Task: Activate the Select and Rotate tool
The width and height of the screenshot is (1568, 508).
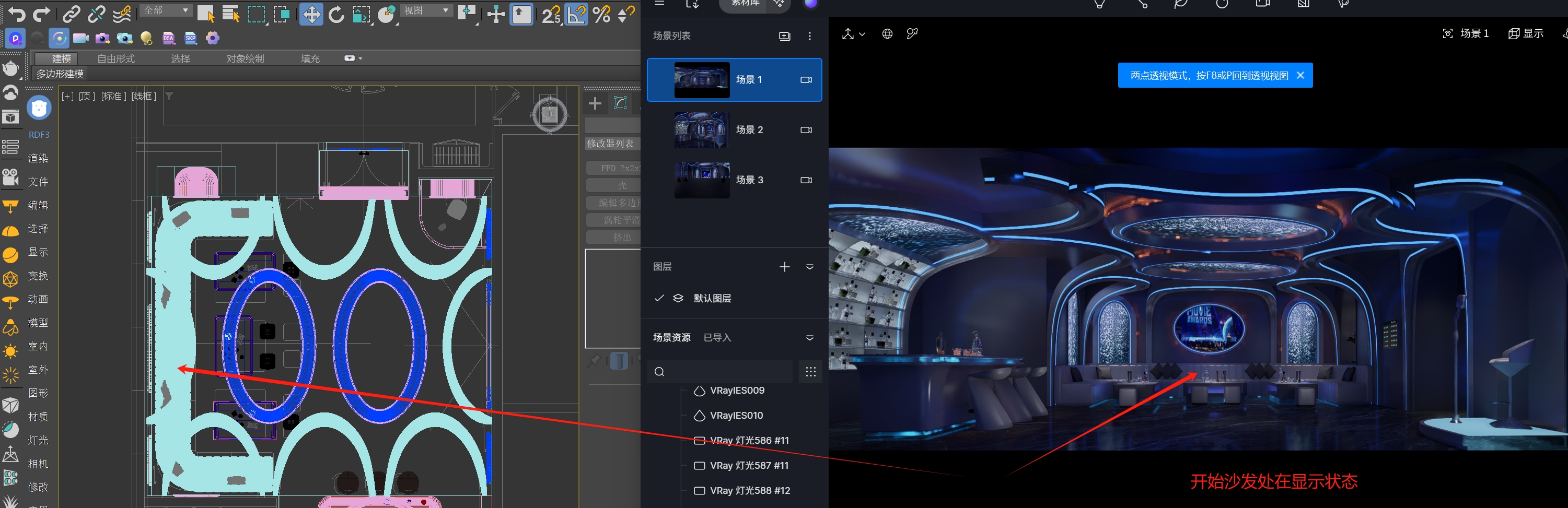Action: coord(336,14)
